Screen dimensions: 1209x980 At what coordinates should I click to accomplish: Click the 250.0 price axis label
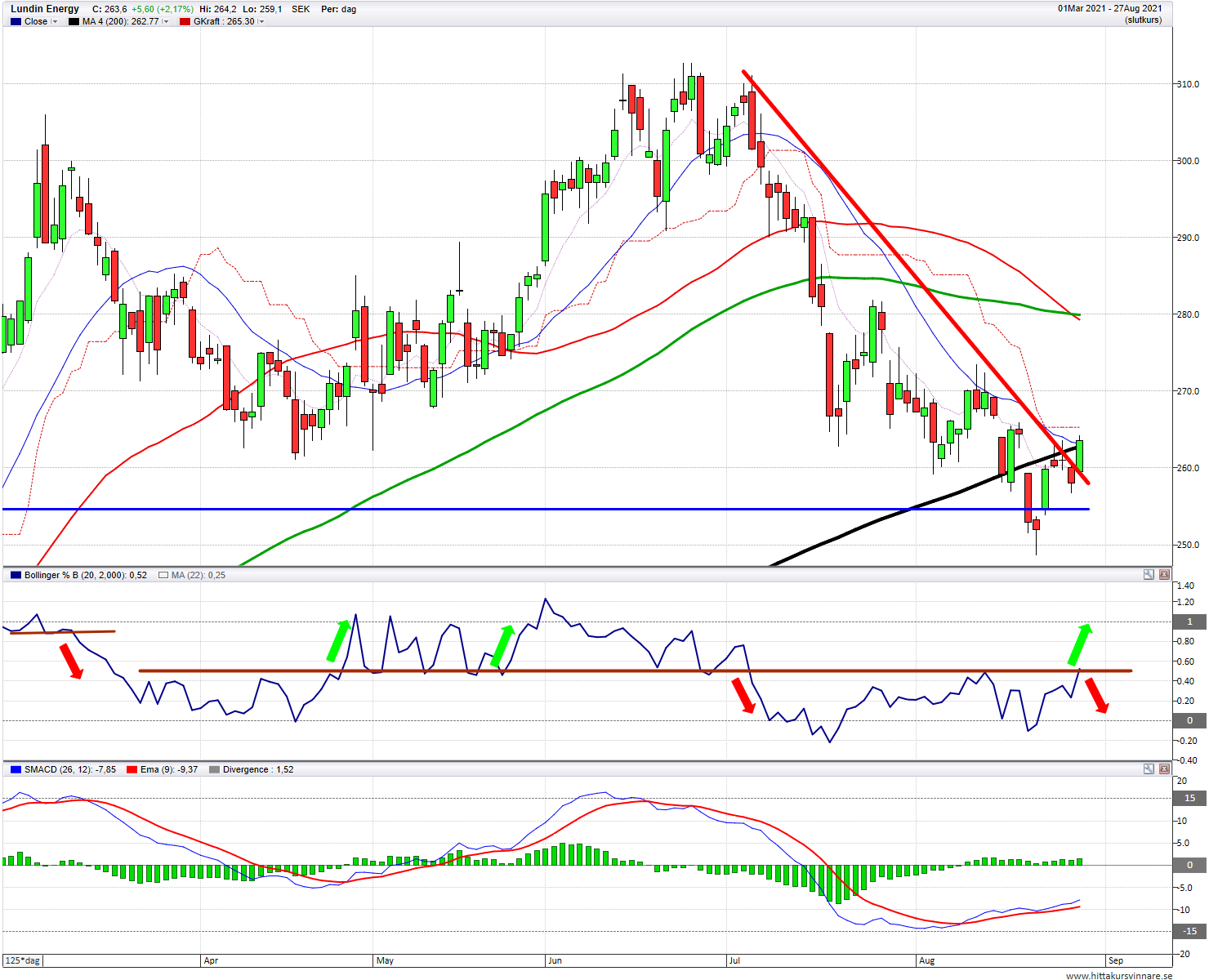tap(1187, 545)
